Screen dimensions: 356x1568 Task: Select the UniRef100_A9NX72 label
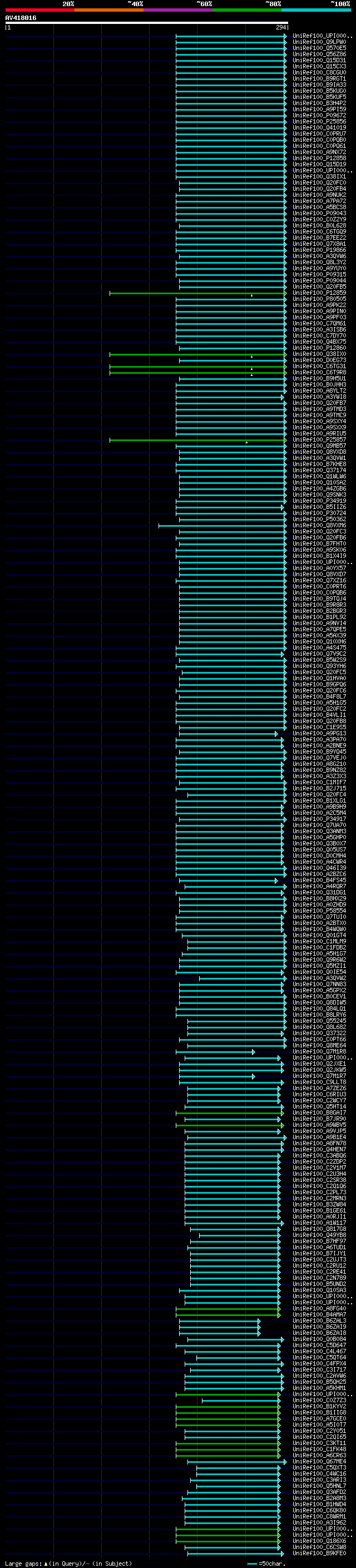(319, 151)
